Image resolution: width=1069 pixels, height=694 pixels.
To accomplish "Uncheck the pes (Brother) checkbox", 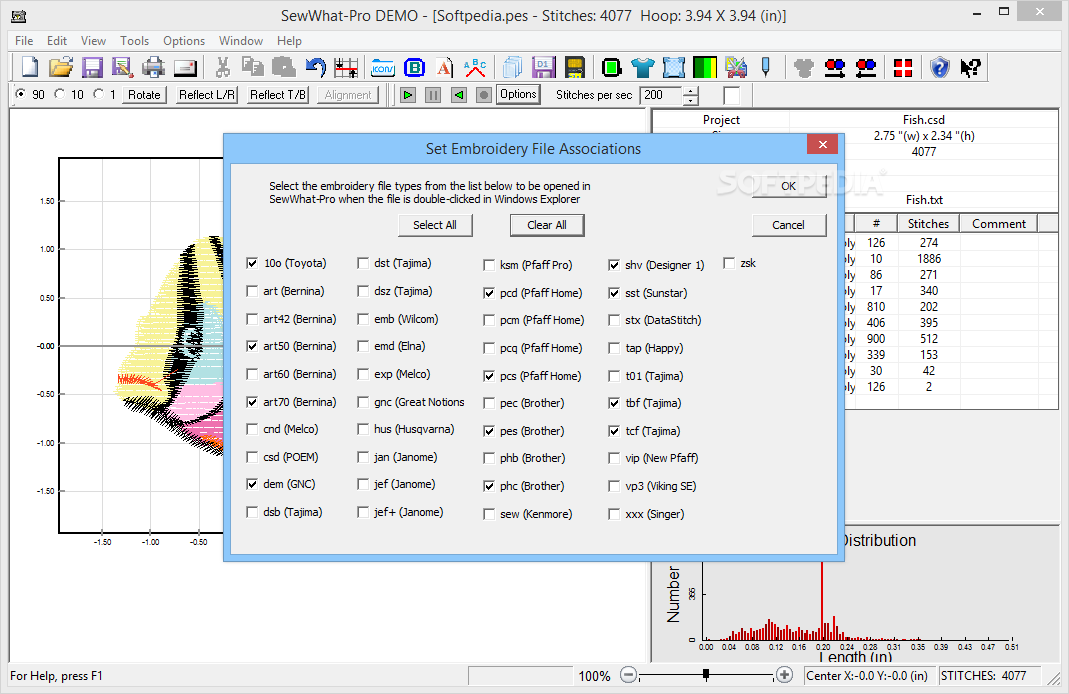I will coord(489,431).
